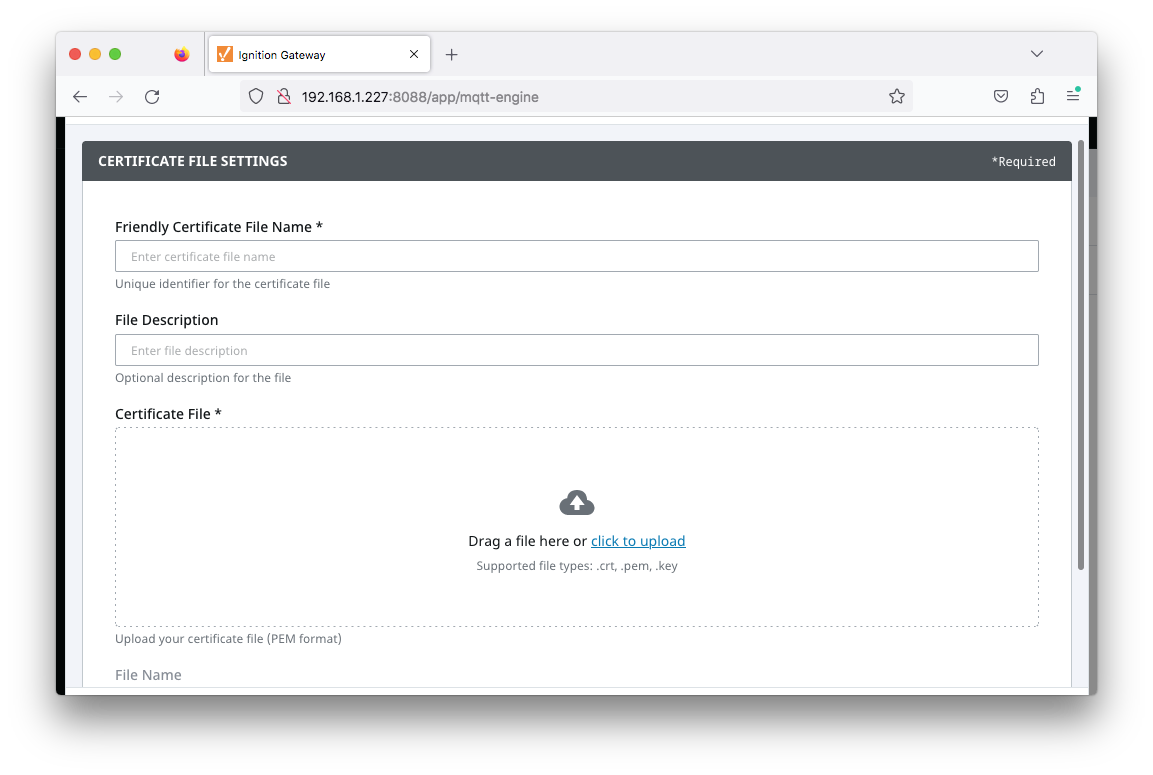1153x775 pixels.
Task: Click the Firefox logo icon in the tab bar
Action: pyautogui.click(x=182, y=54)
